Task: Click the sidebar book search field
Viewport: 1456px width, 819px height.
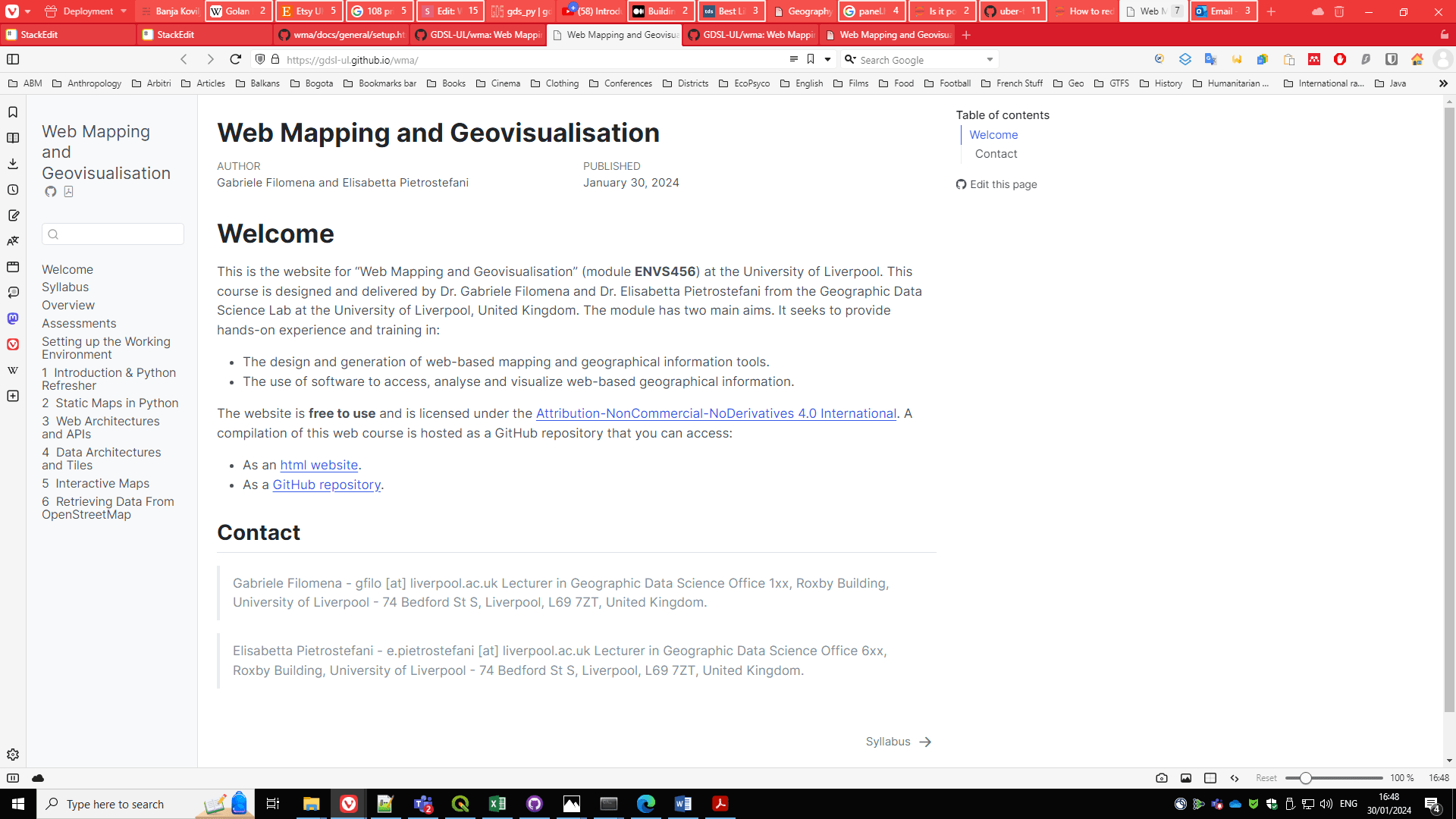Action: [114, 234]
